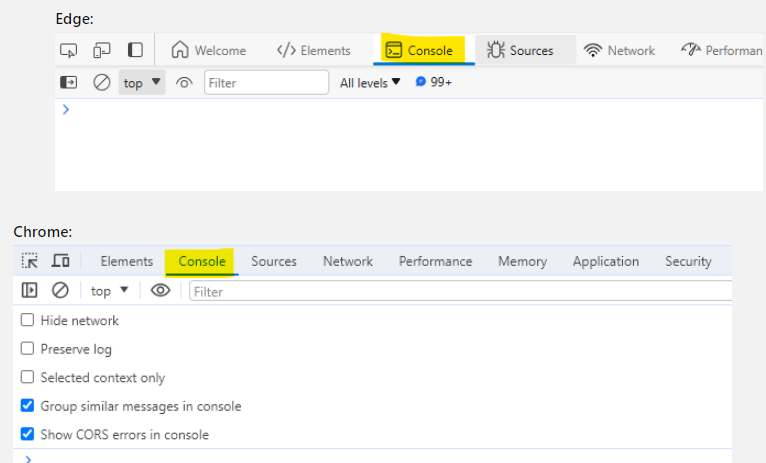Open Chrome Application tab
766x463 pixels.
(606, 261)
